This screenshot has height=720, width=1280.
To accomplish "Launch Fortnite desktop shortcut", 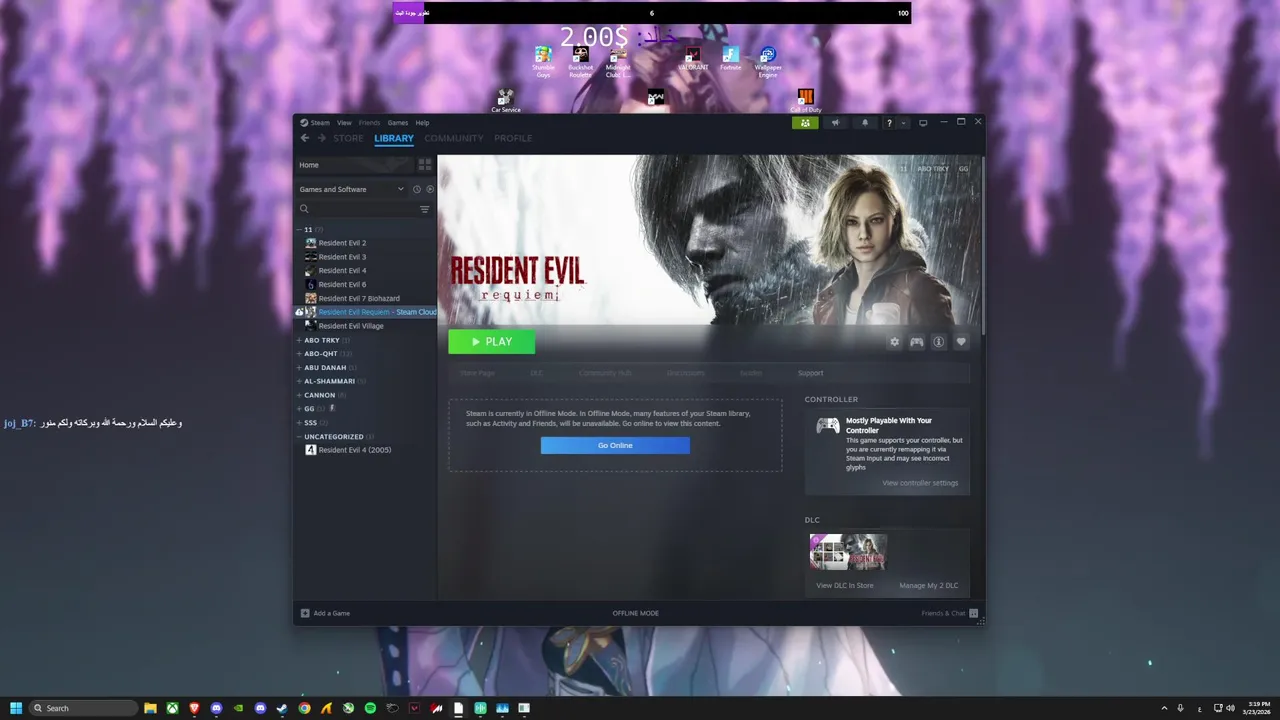I will click(x=731, y=59).
